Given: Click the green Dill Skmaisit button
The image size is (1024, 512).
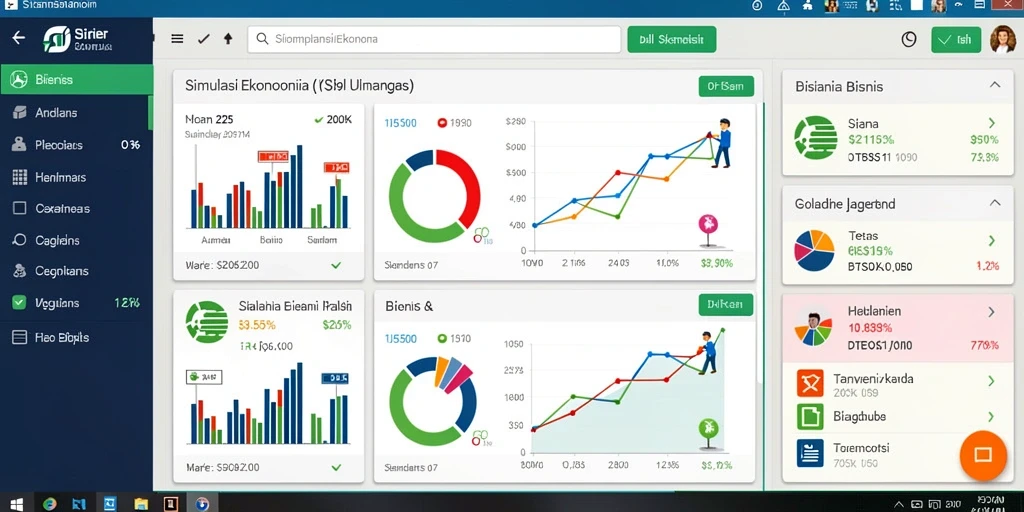Looking at the screenshot, I should (x=671, y=39).
